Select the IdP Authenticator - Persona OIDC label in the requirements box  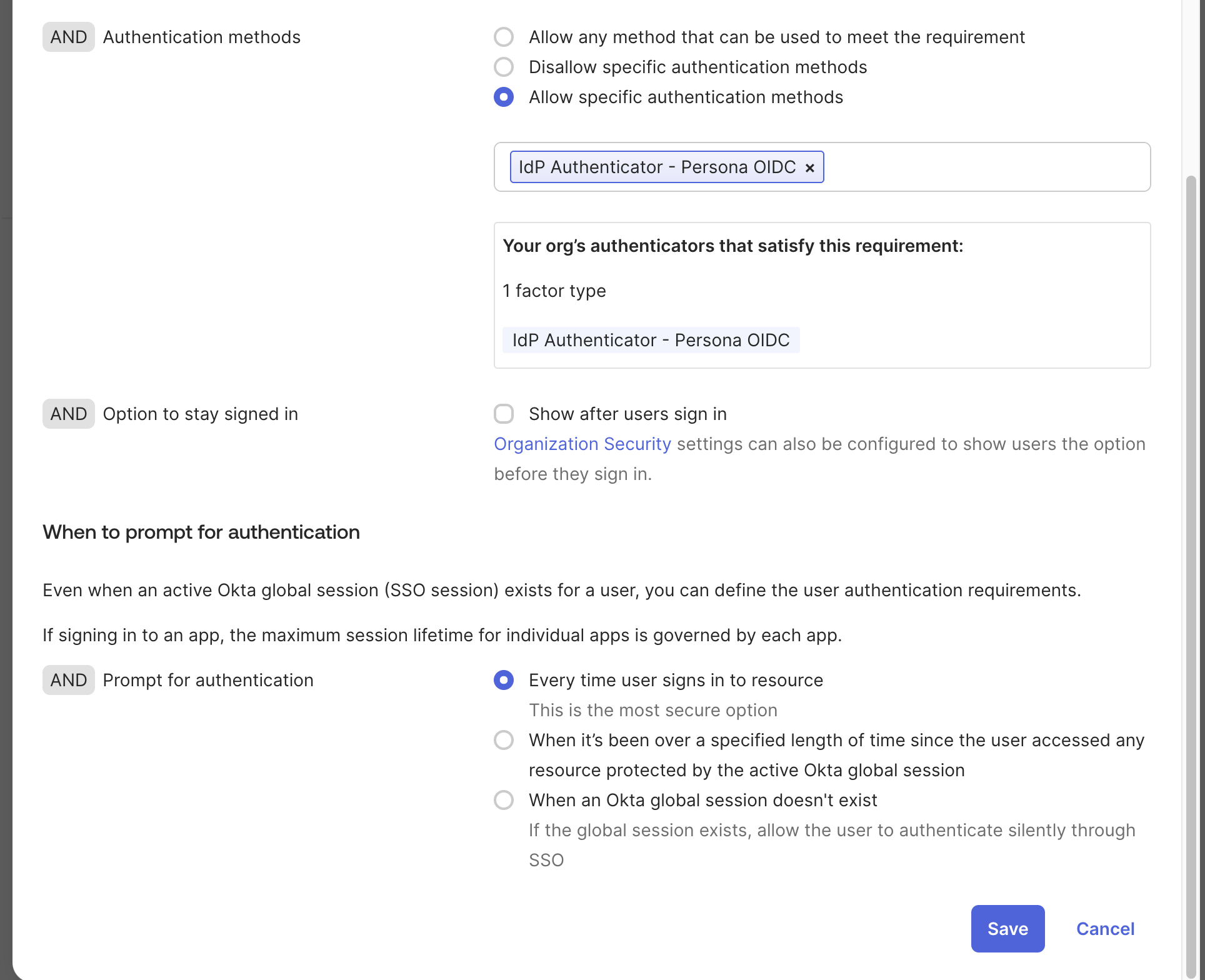[x=651, y=340]
